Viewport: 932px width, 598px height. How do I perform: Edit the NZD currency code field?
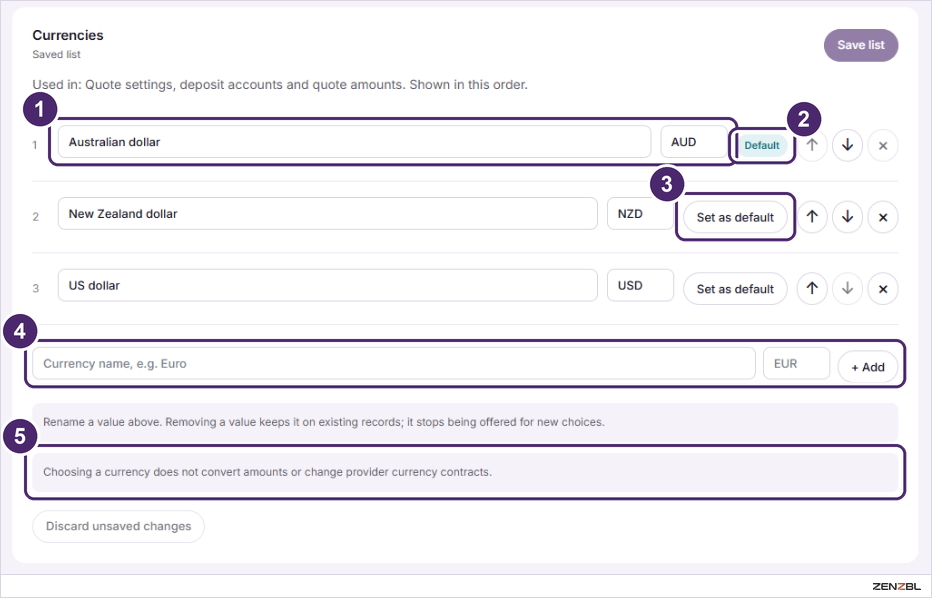coord(640,213)
